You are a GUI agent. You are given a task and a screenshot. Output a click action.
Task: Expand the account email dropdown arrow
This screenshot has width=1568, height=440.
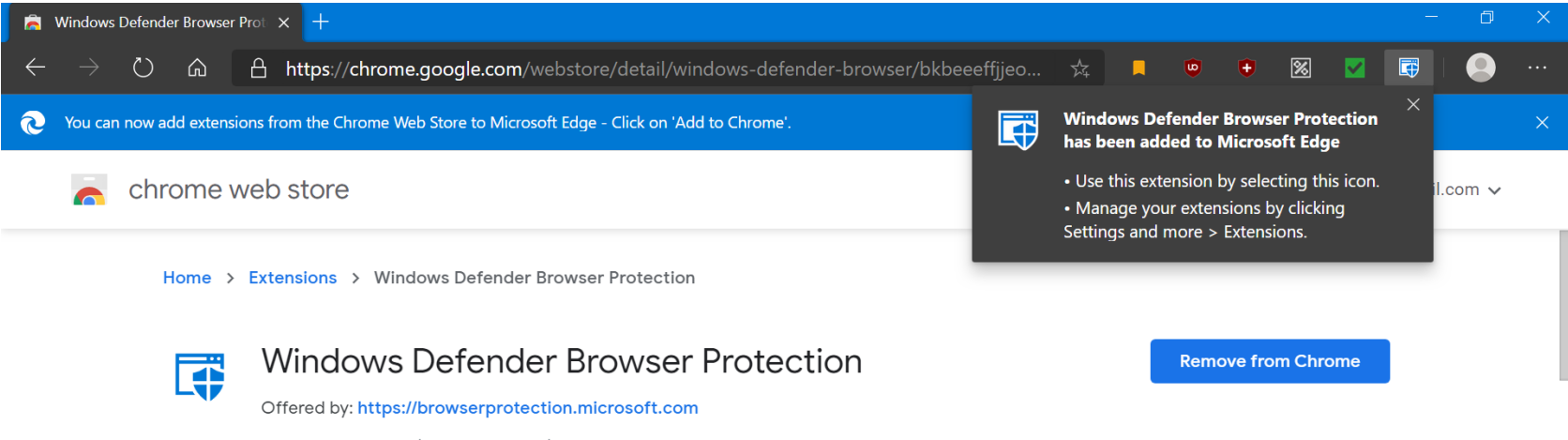pyautogui.click(x=1495, y=190)
